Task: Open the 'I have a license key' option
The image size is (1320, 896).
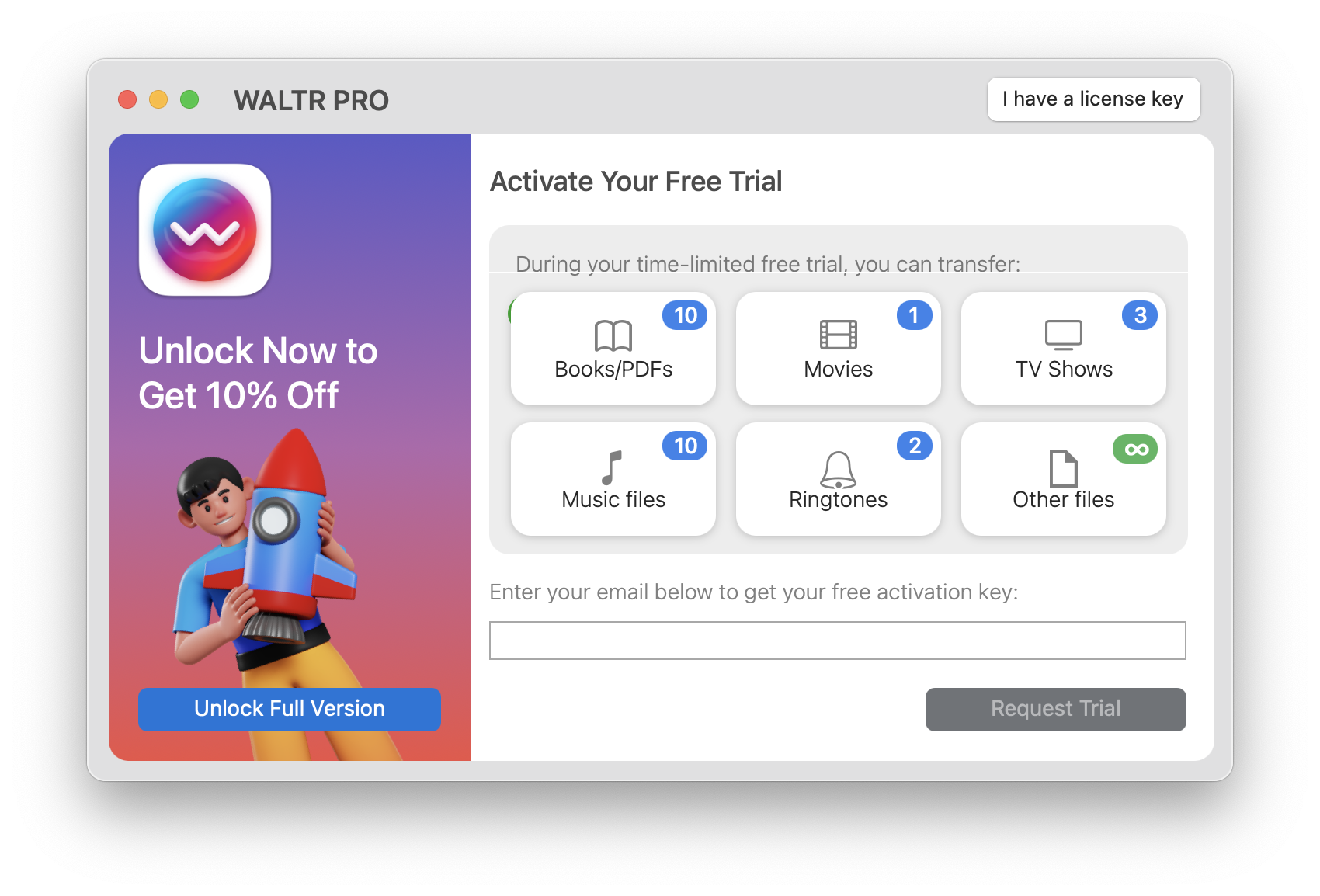Action: [1093, 99]
